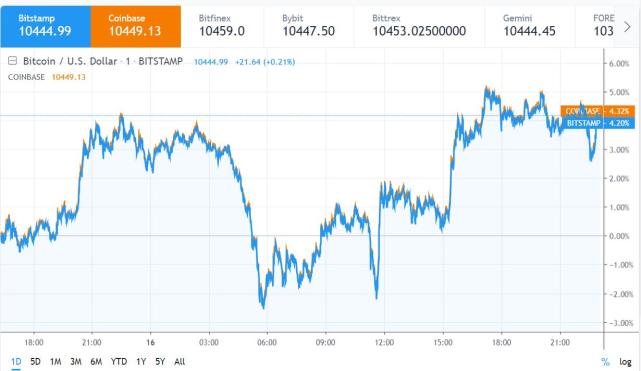This screenshot has height=371, width=641.
Task: Collapse the chart legend minus icon
Action: (12, 61)
